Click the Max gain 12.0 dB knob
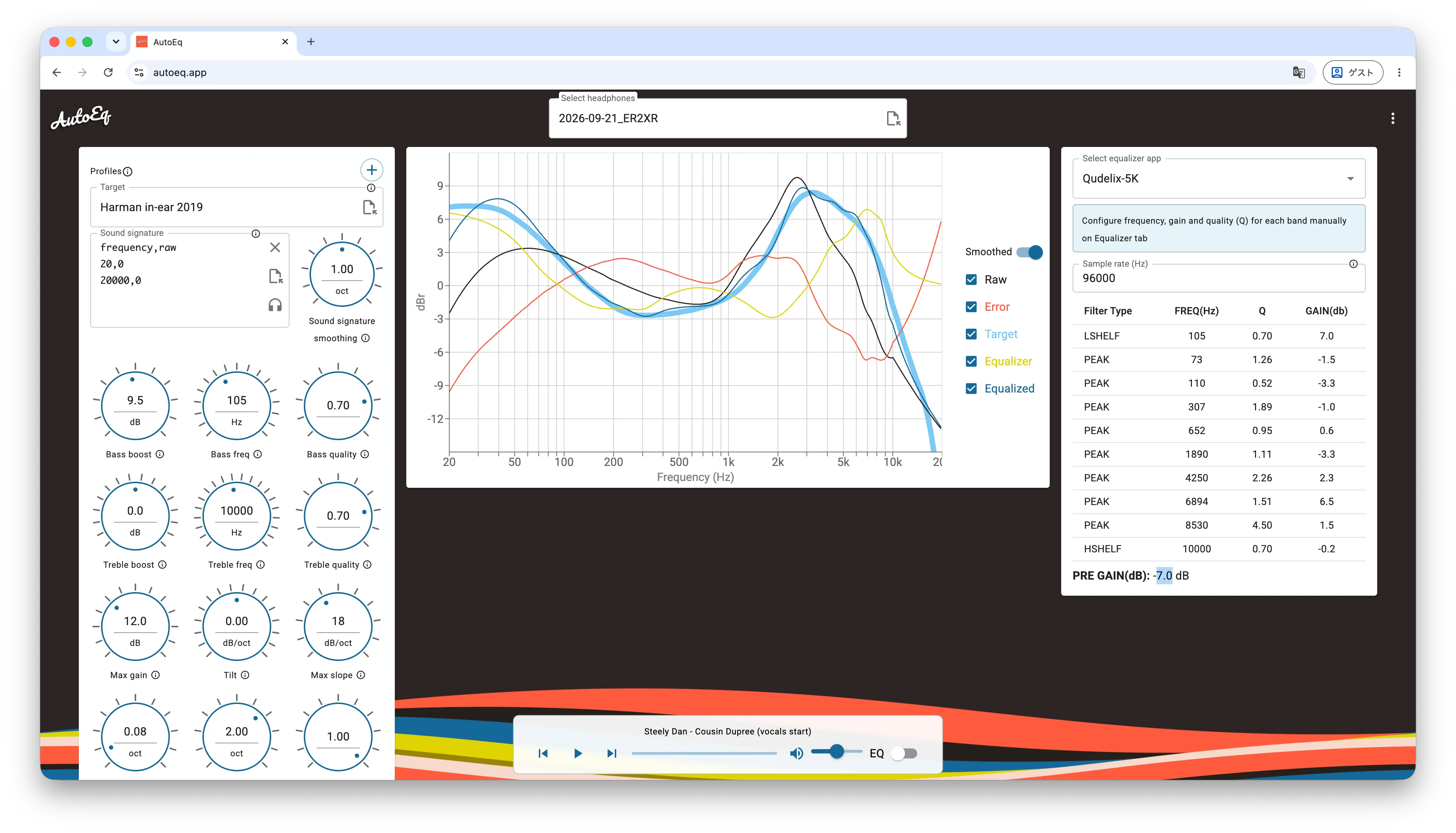The height and width of the screenshot is (833, 1456). click(135, 627)
